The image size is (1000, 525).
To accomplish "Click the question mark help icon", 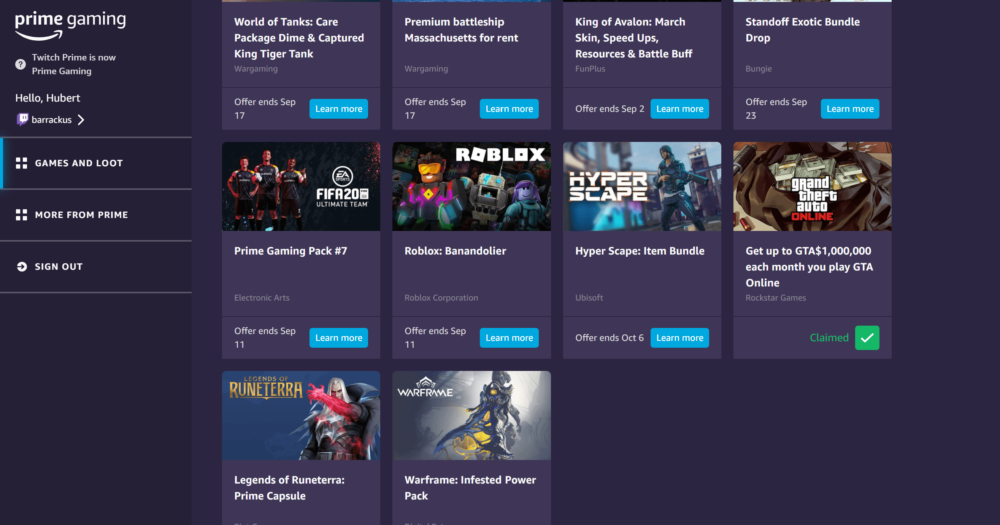I will pyautogui.click(x=20, y=64).
